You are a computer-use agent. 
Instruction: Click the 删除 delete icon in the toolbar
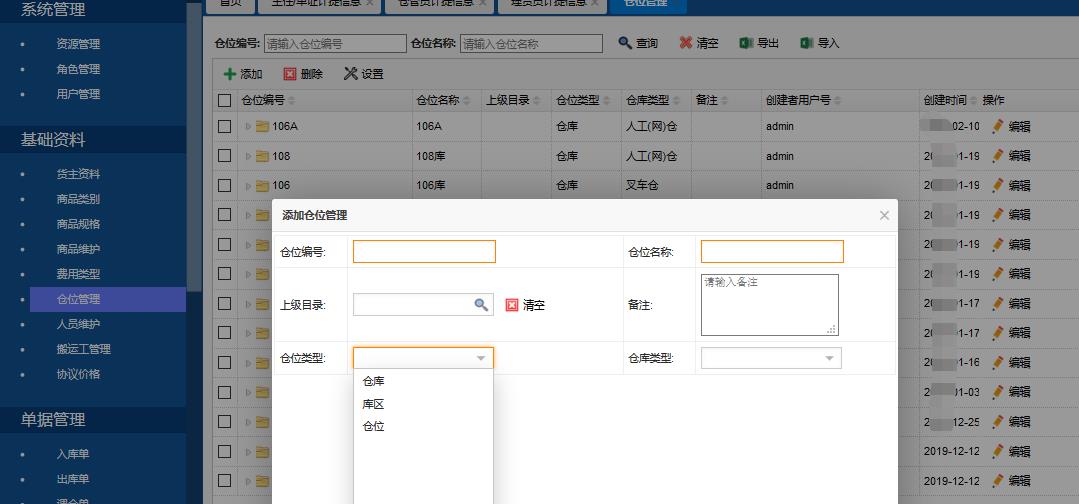point(290,74)
